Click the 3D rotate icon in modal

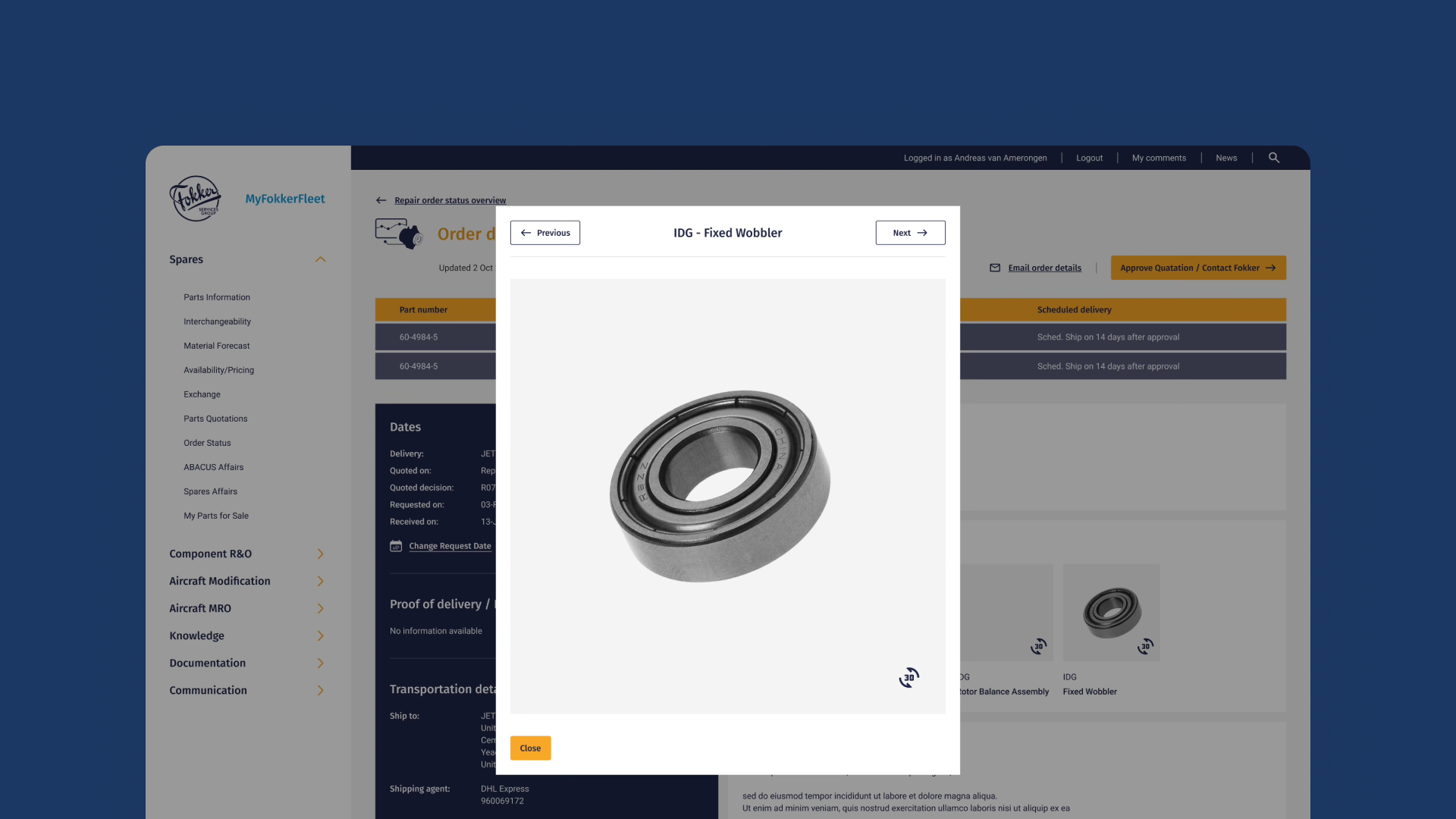[x=908, y=677]
